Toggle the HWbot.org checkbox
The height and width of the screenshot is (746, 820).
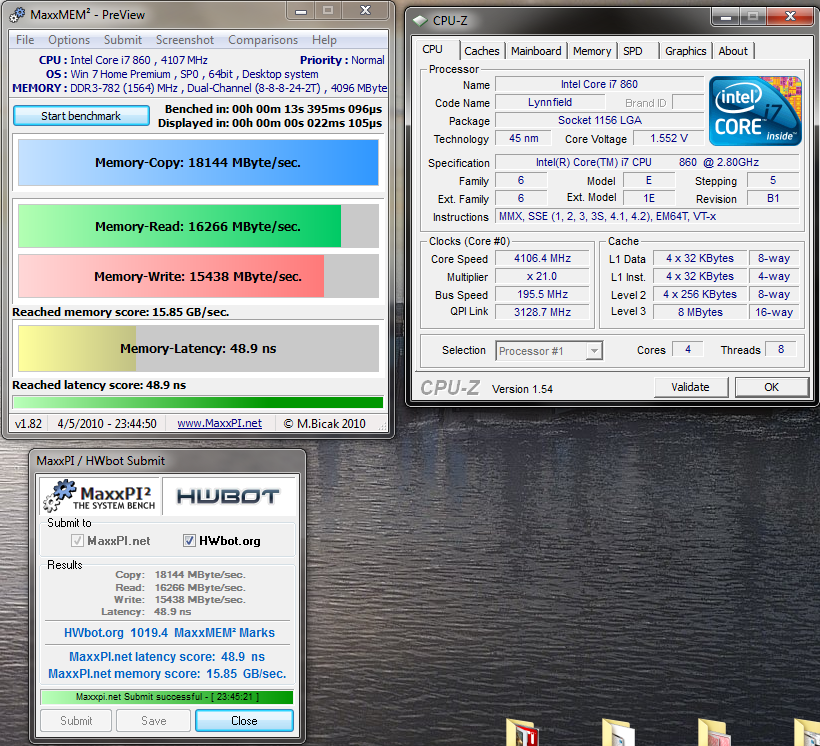coord(189,540)
